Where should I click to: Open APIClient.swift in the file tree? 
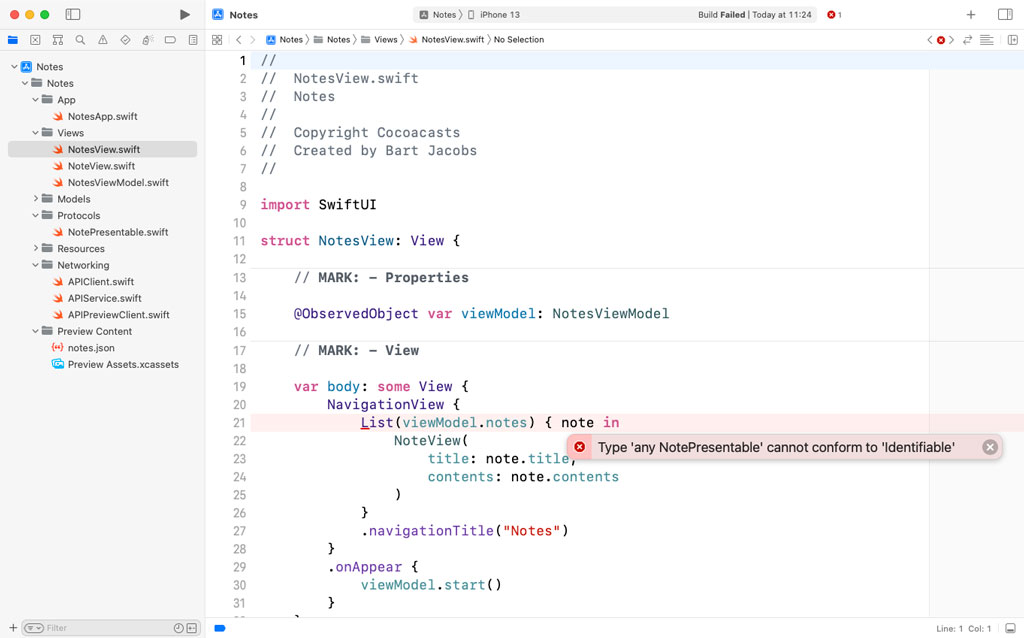100,282
